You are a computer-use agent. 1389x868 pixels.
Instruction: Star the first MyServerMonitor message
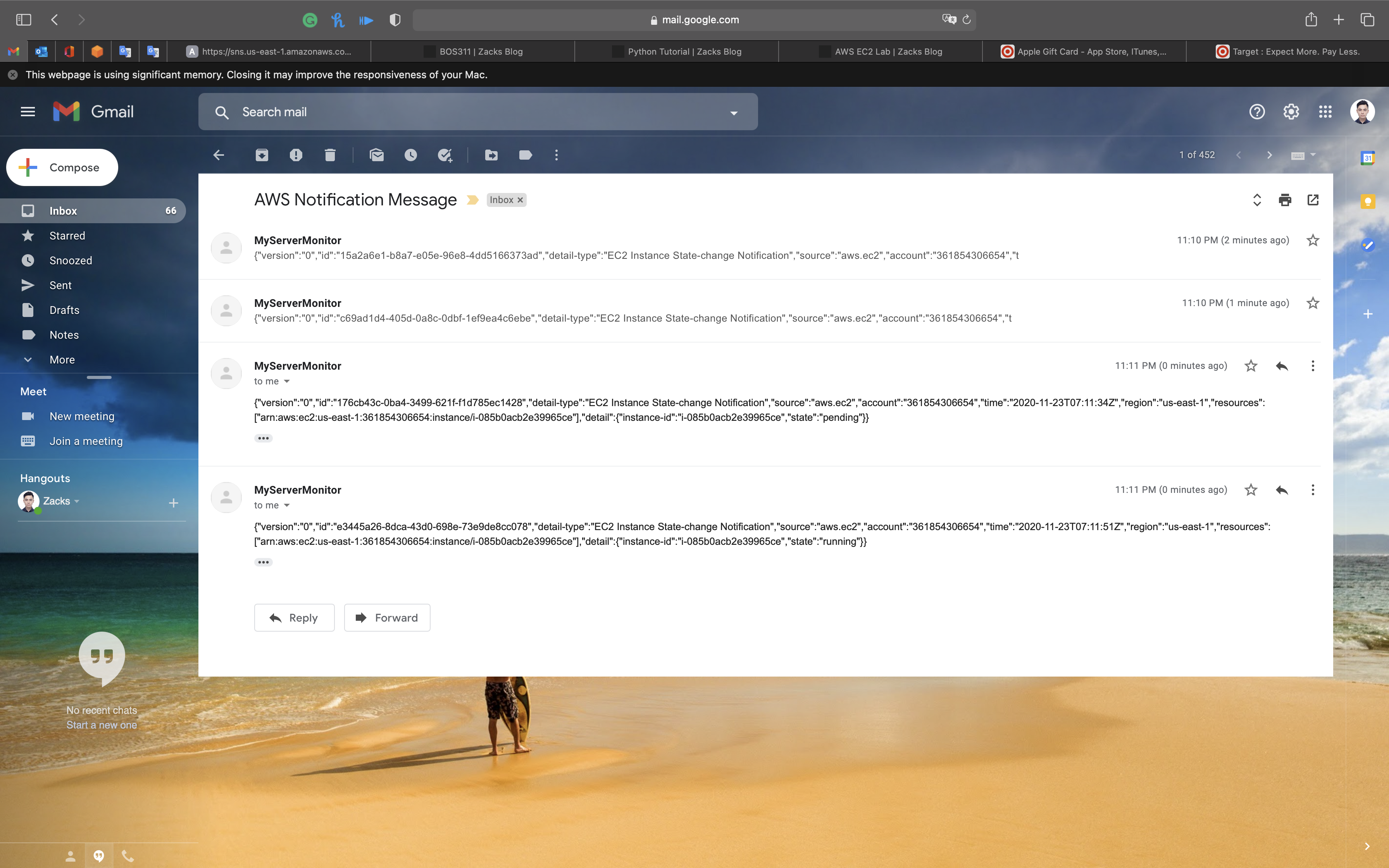click(x=1313, y=240)
